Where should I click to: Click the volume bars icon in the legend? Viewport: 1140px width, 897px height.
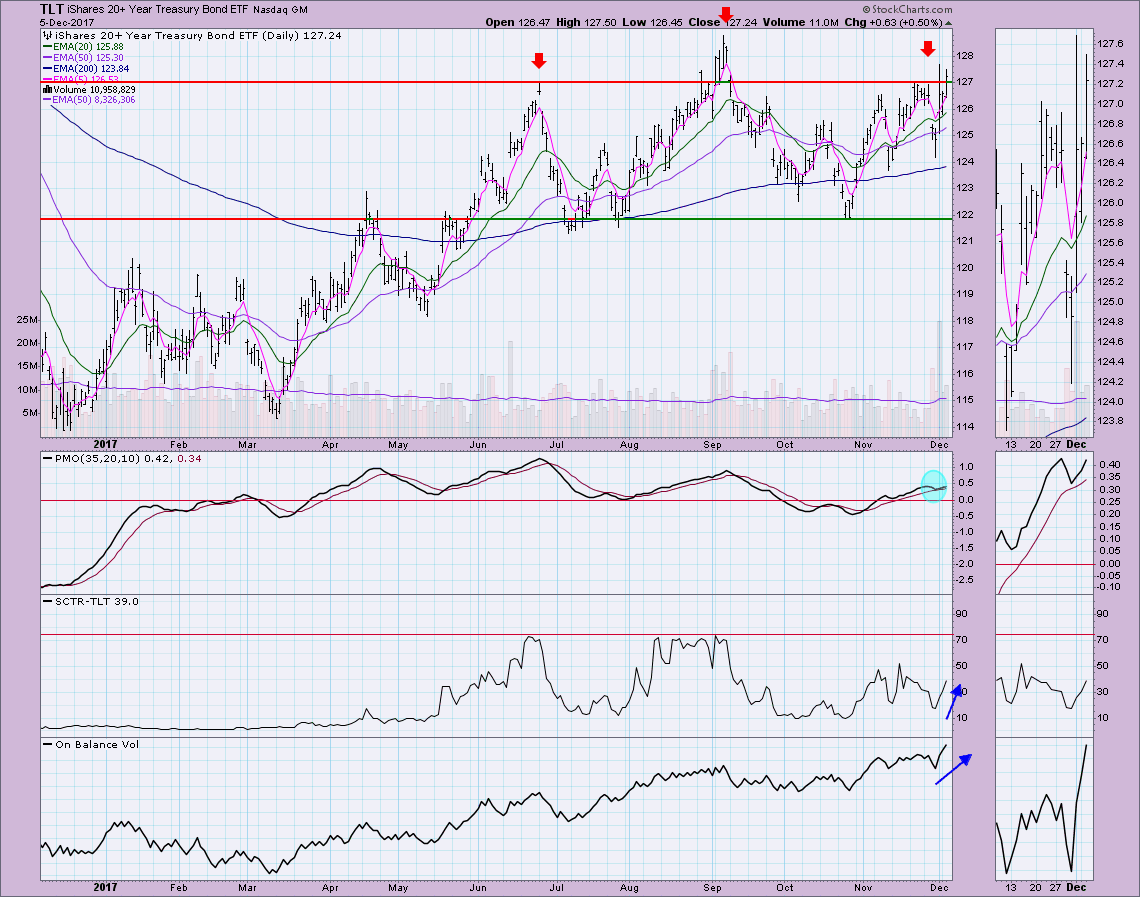(x=47, y=89)
